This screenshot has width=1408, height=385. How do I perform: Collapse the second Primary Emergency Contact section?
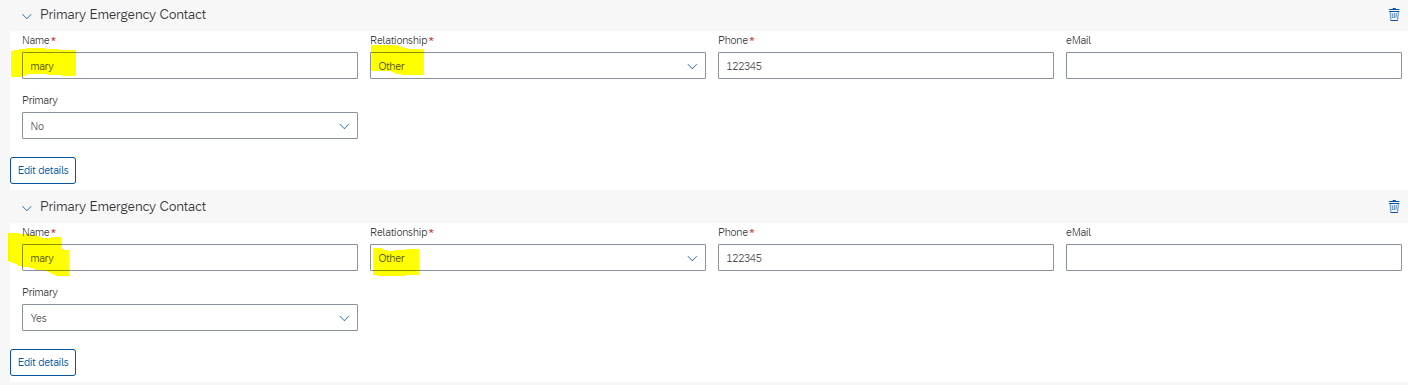click(27, 207)
